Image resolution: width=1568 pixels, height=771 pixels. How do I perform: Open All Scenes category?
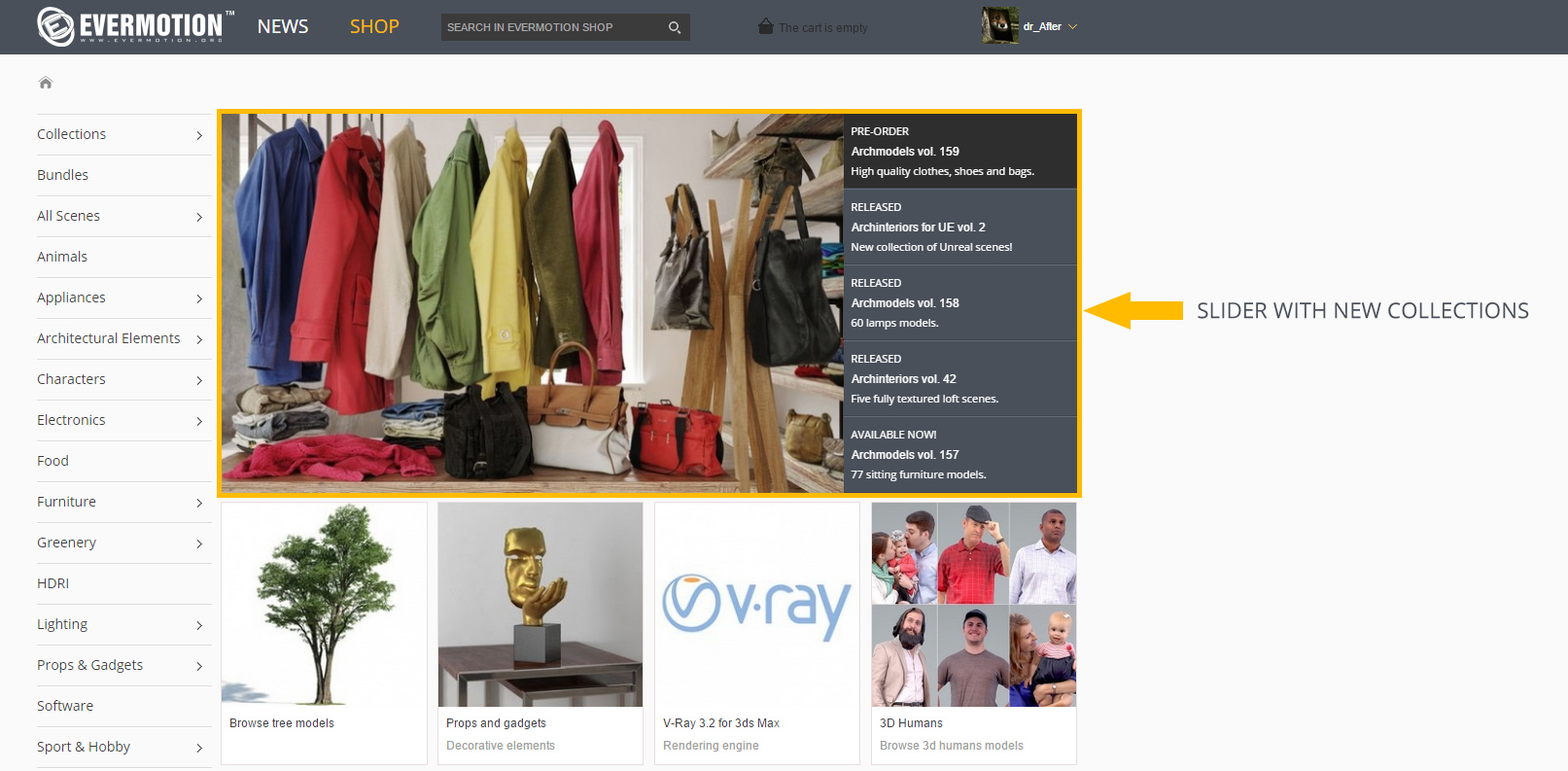coord(68,216)
